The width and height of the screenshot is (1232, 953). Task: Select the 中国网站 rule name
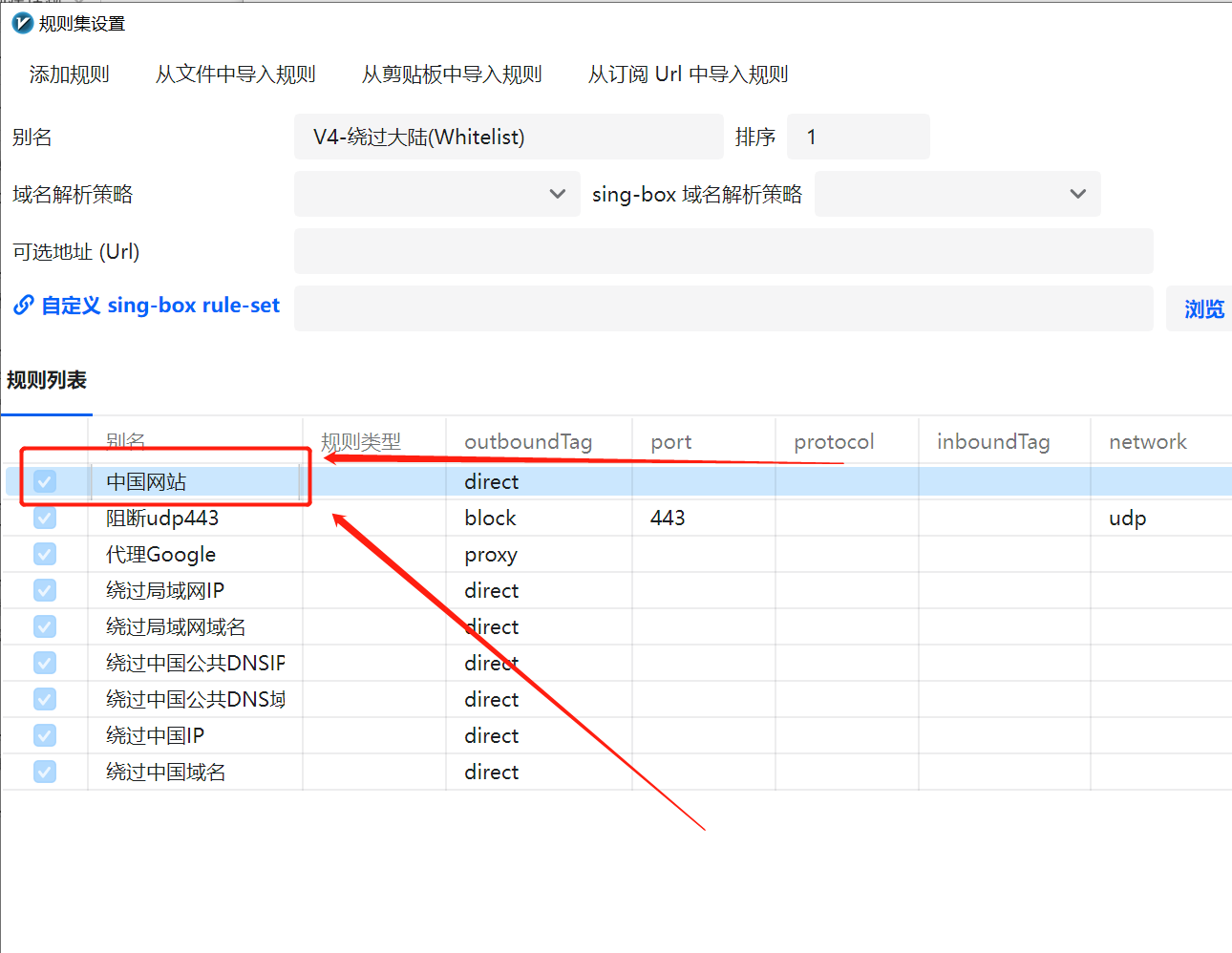point(146,482)
